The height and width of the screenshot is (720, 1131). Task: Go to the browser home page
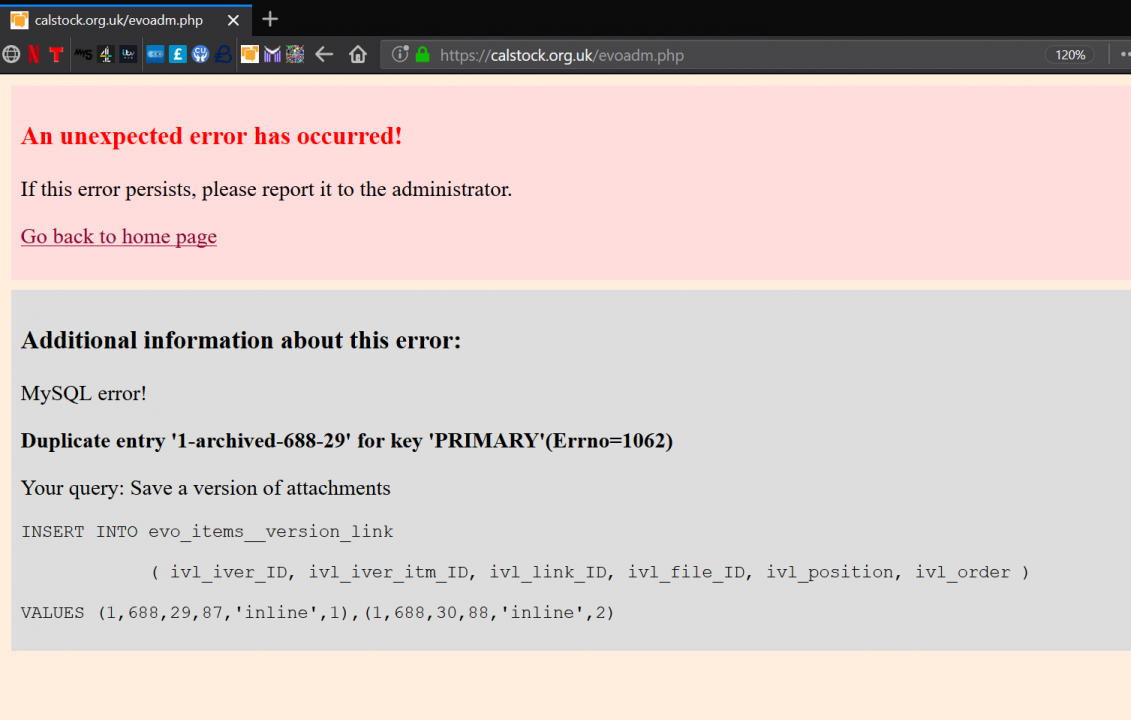tap(358, 54)
